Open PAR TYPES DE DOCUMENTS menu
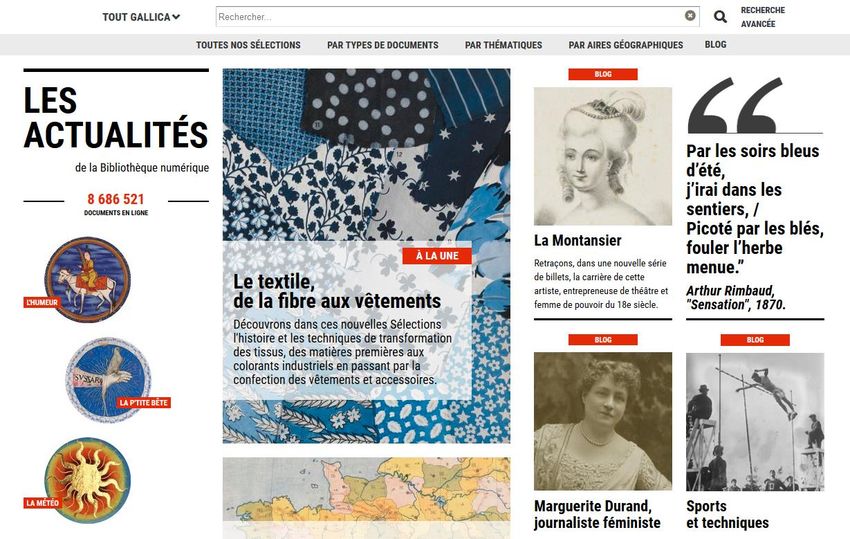The height and width of the screenshot is (539, 850). tap(383, 45)
